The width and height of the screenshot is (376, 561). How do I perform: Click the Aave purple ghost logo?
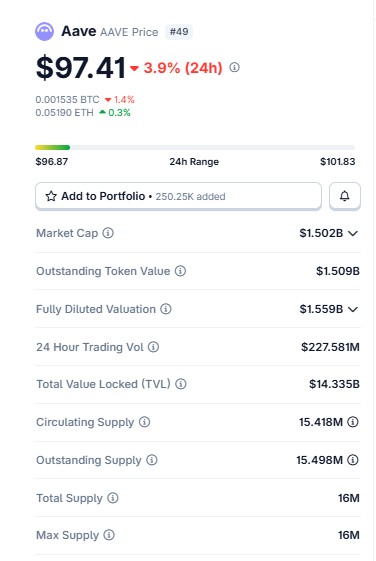pos(44,31)
